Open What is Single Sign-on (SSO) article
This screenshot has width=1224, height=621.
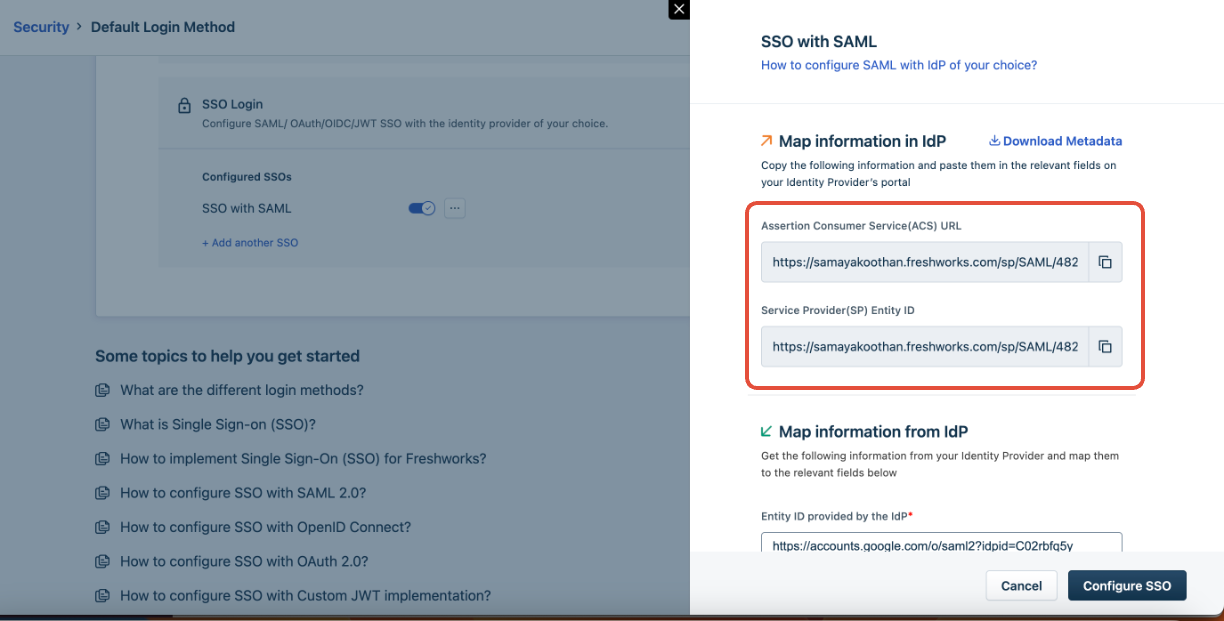tap(218, 424)
